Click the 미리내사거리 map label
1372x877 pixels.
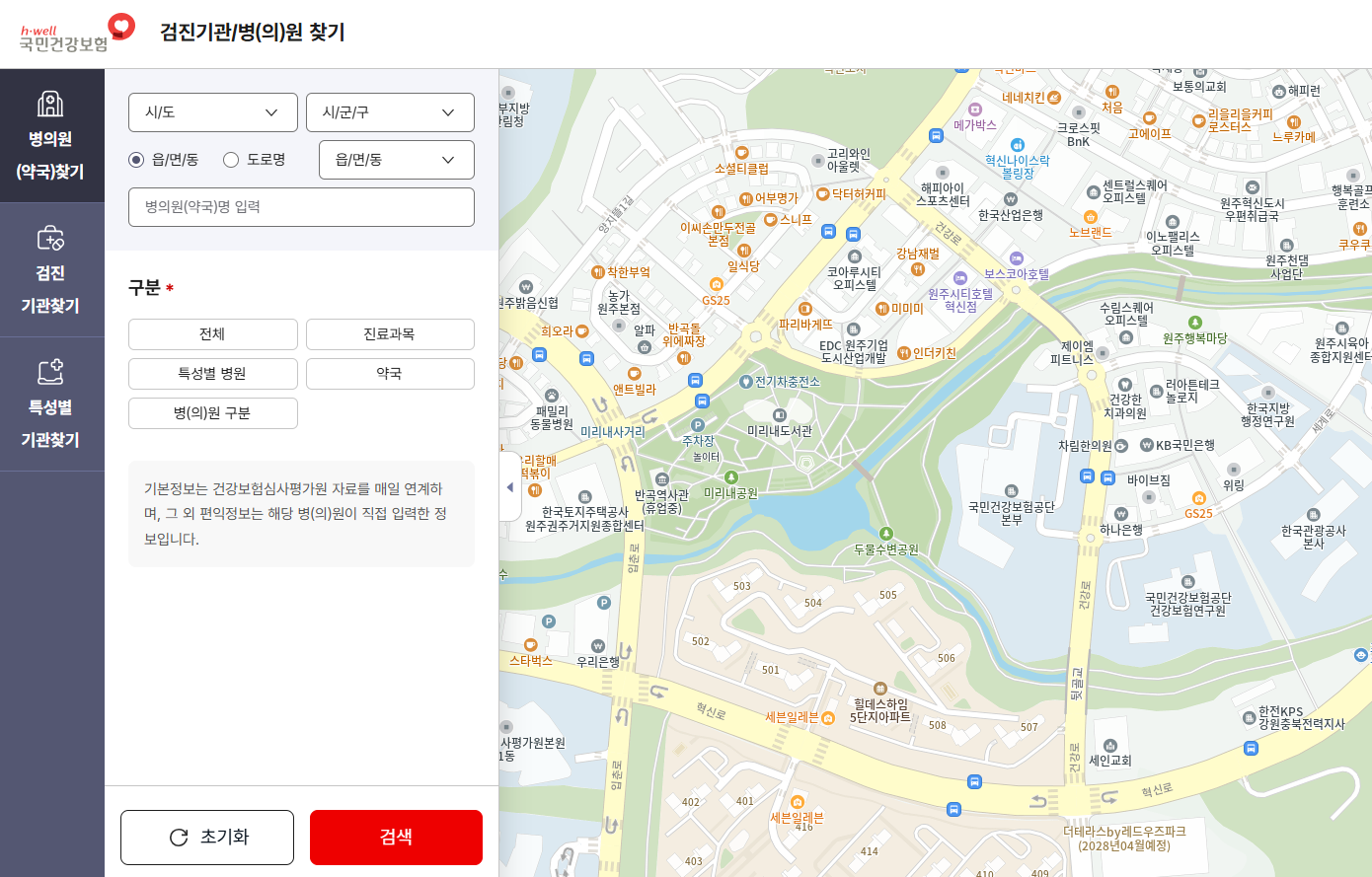(x=612, y=432)
